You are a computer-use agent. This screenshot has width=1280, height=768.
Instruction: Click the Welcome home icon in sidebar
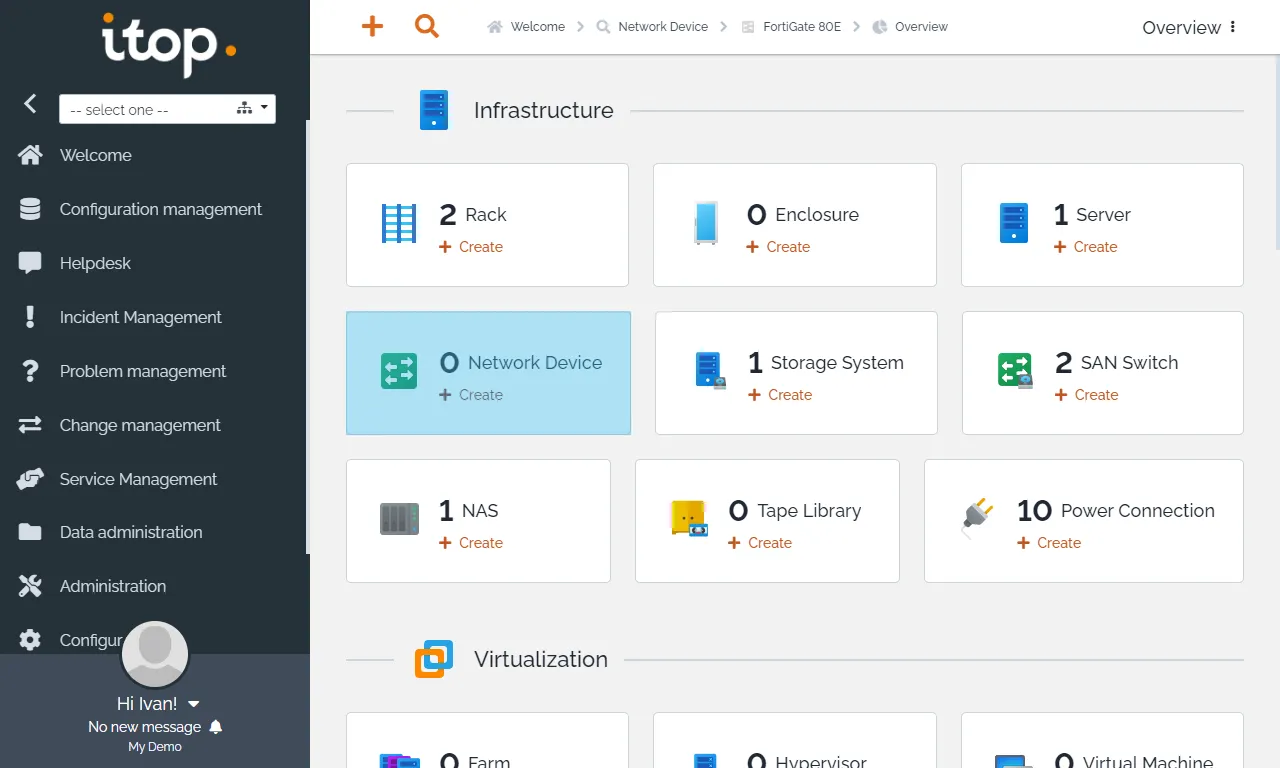30,155
